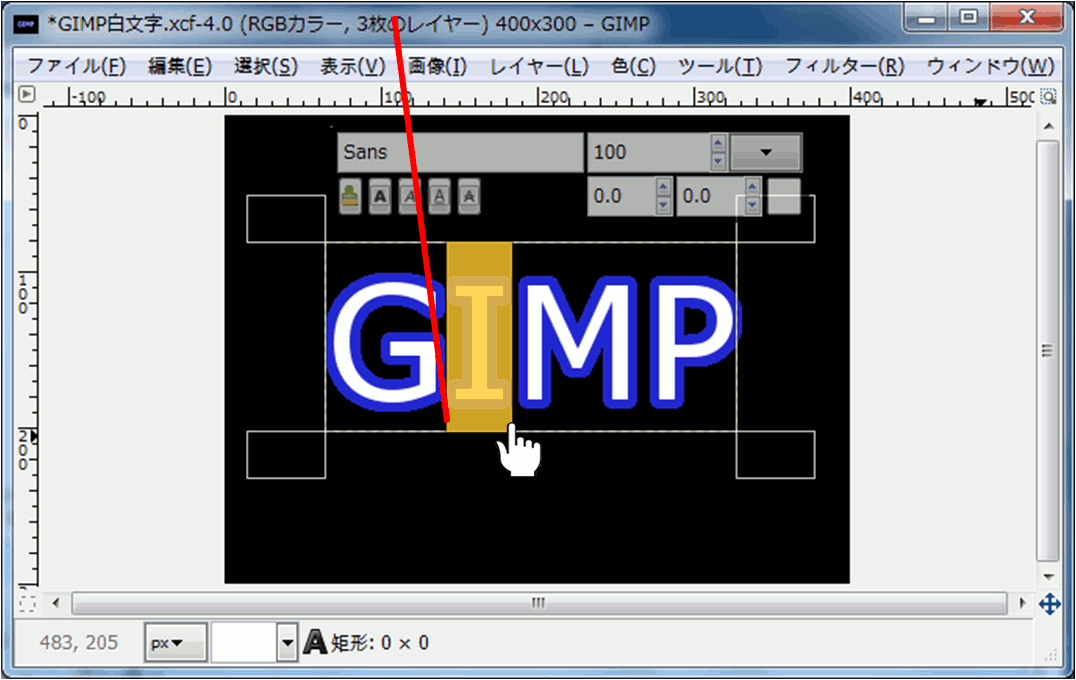Click the text color swatch
This screenshot has height=680, width=1076.
click(x=784, y=196)
